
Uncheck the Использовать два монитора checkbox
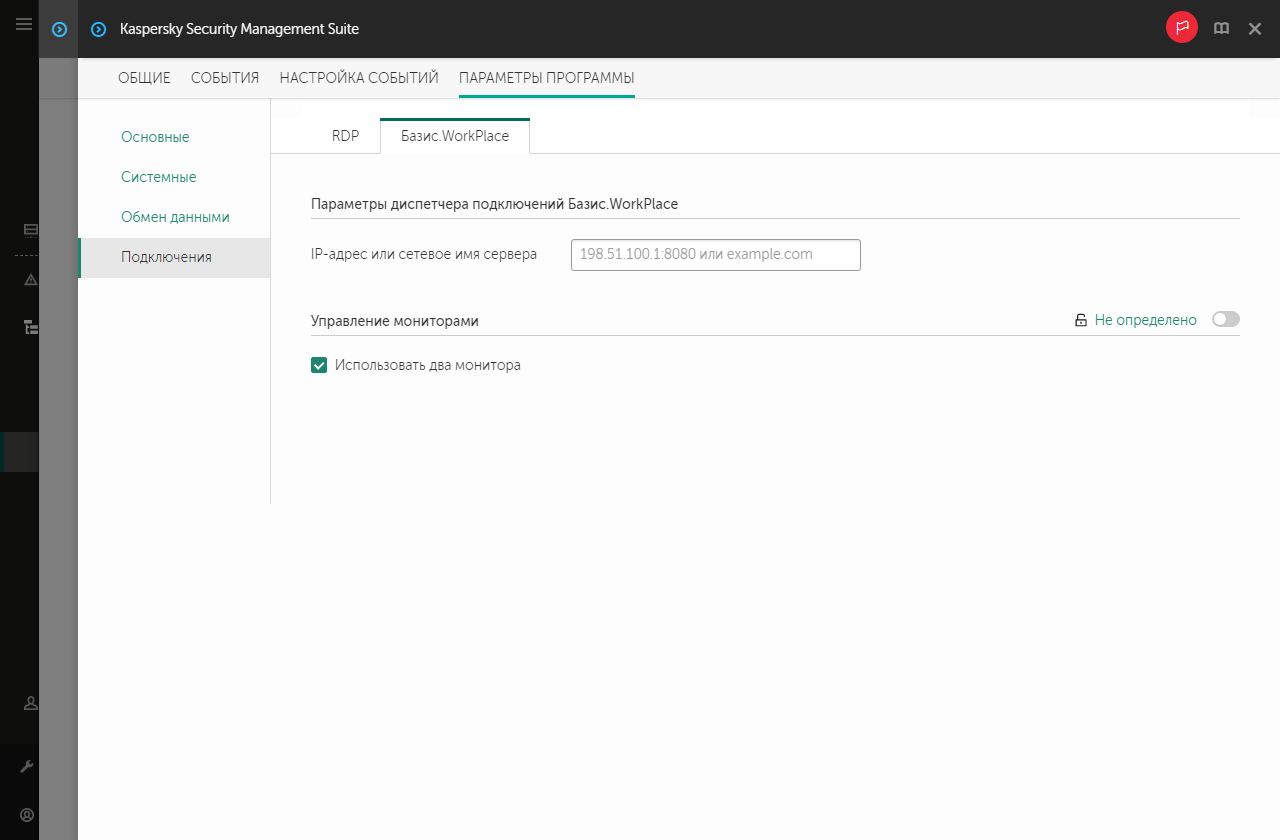[x=319, y=365]
